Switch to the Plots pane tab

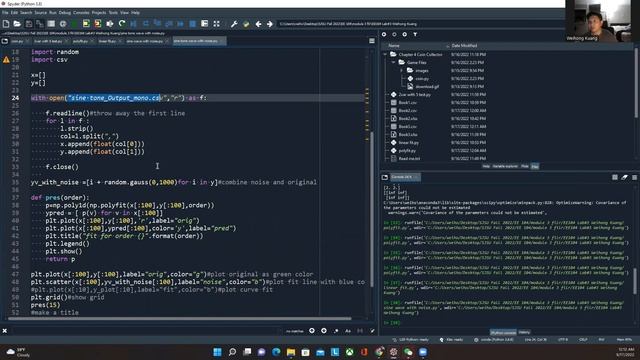pyautogui.click(x=524, y=167)
